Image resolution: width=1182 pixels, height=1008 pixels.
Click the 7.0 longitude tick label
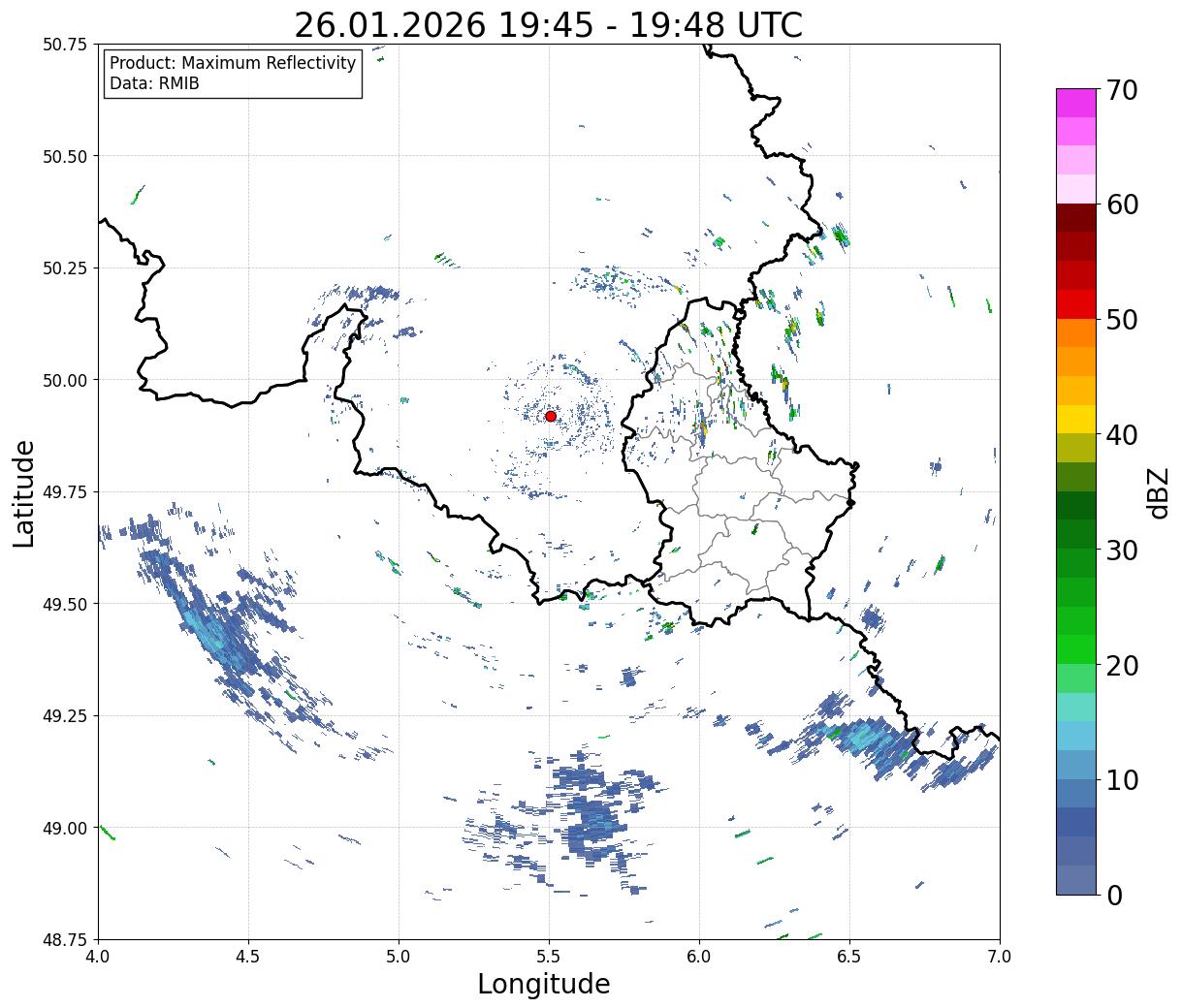click(x=1000, y=956)
